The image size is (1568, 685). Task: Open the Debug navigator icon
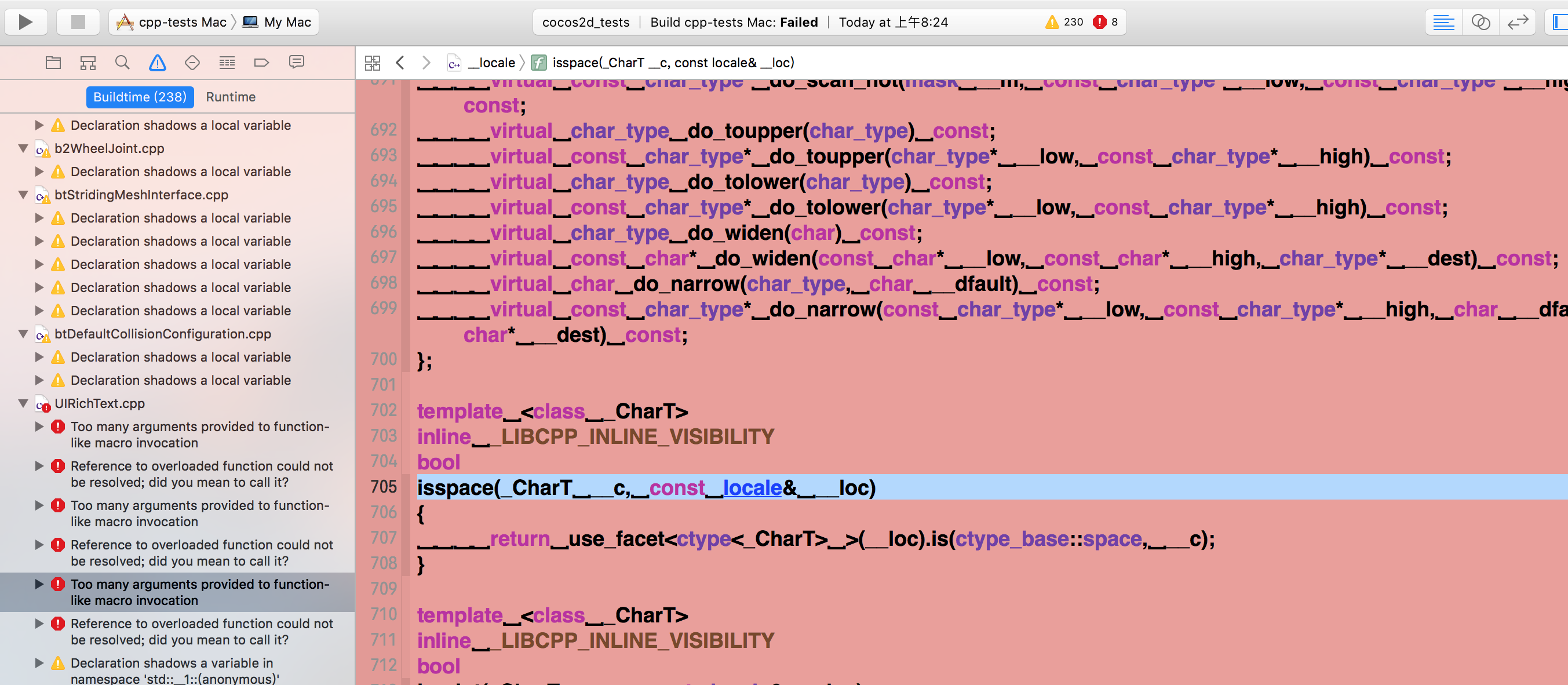[x=227, y=63]
